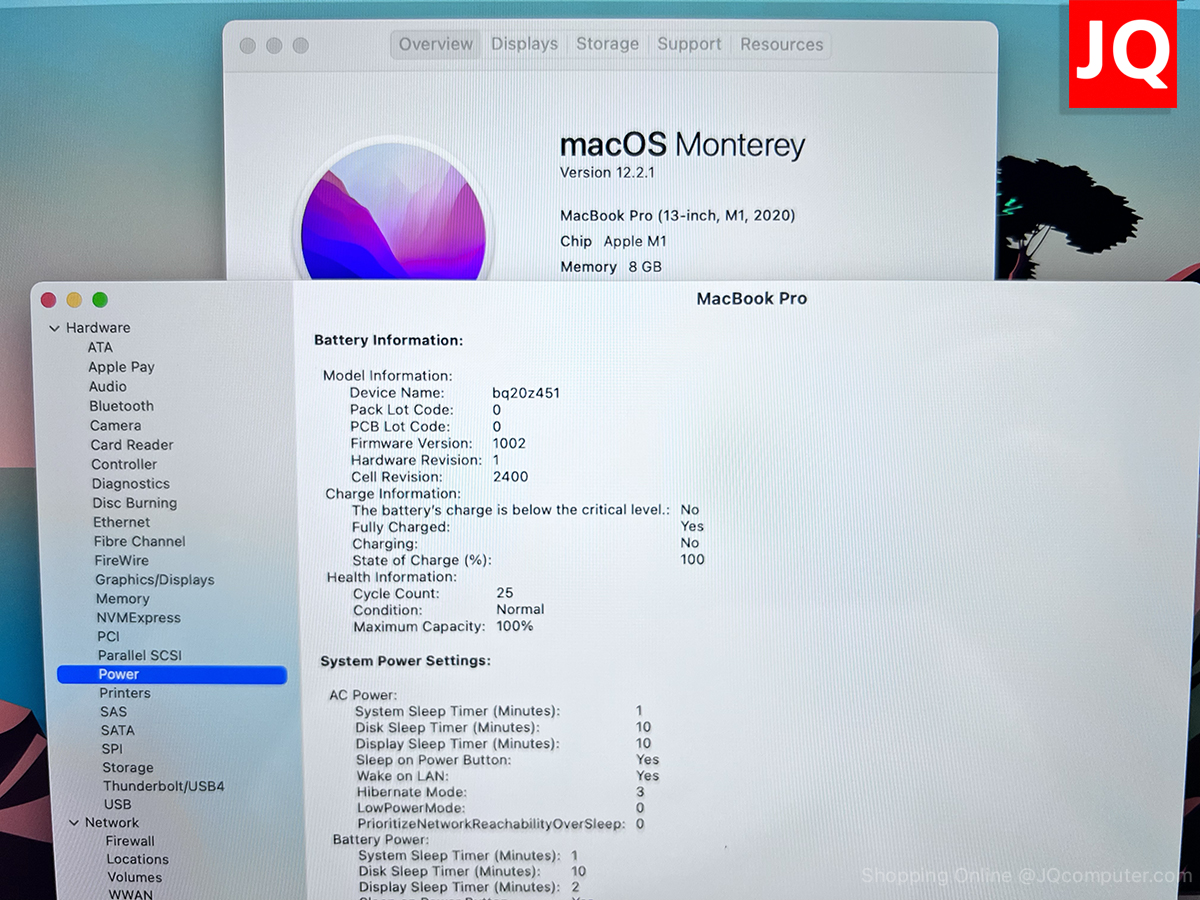Open the Controller entry
Screen dimensions: 1200x900
tap(124, 464)
